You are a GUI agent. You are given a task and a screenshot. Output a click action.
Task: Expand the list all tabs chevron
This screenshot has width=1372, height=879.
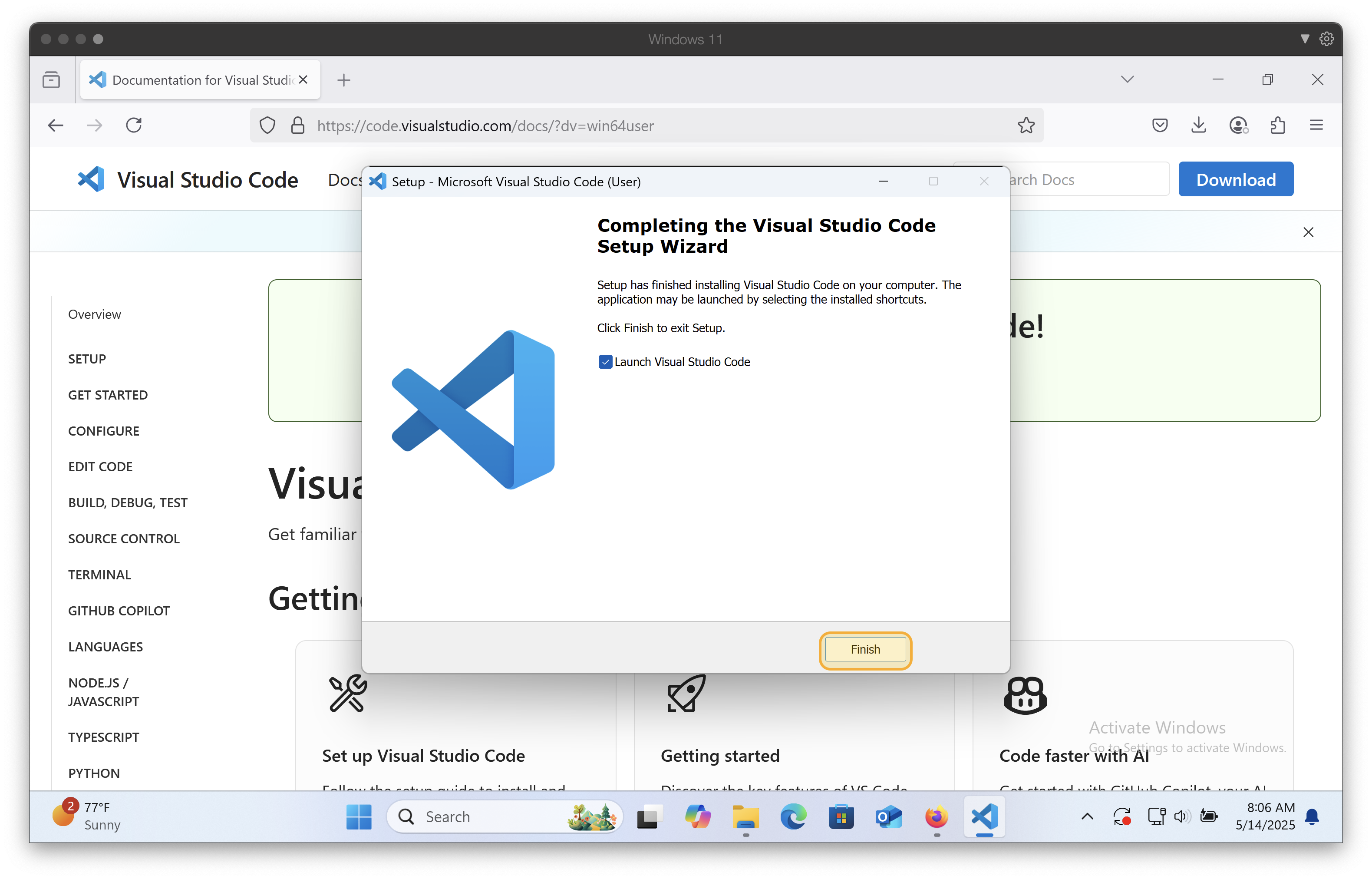click(1127, 79)
